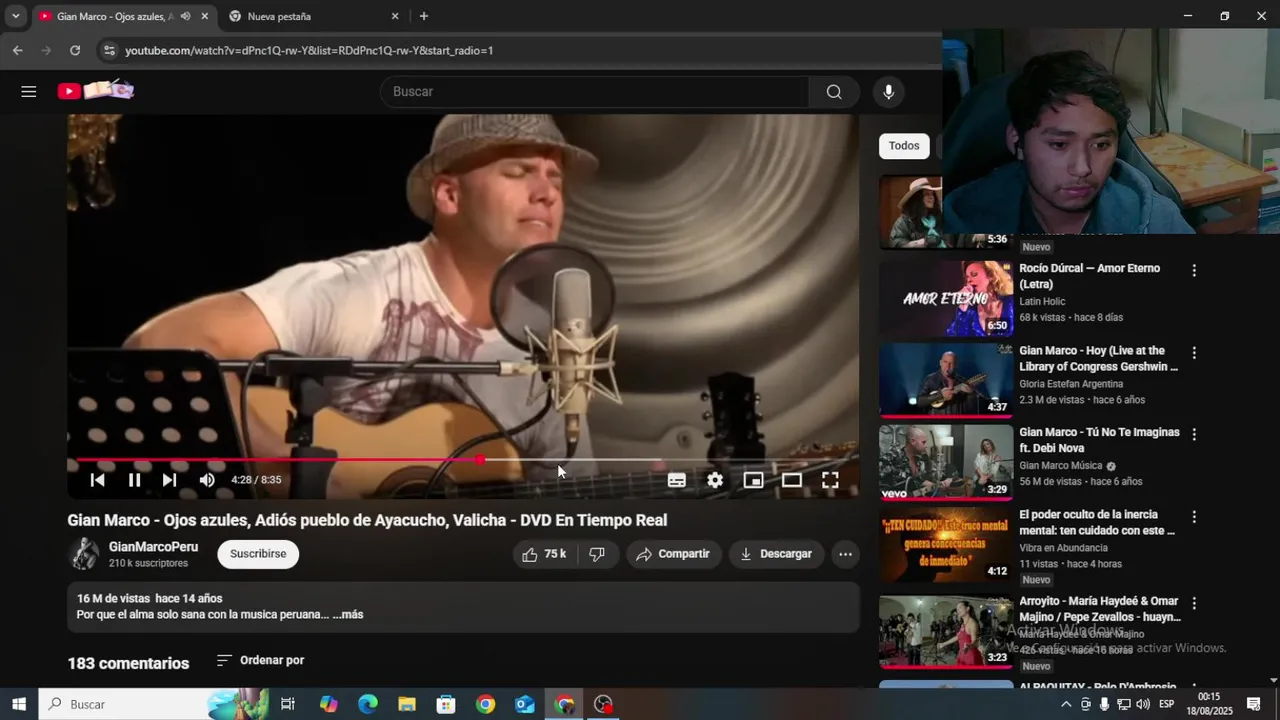The height and width of the screenshot is (720, 1280).
Task: Open Tú No Te Imaginas thumbnail
Action: (x=946, y=463)
